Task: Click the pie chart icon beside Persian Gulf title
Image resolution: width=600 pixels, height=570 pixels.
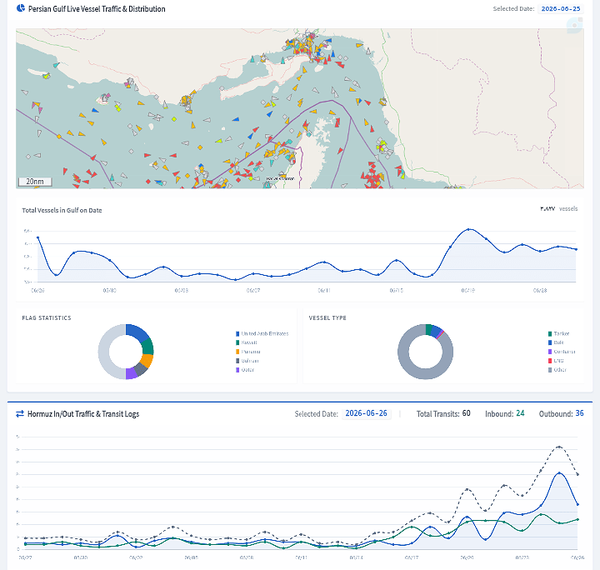Action: (x=21, y=8)
